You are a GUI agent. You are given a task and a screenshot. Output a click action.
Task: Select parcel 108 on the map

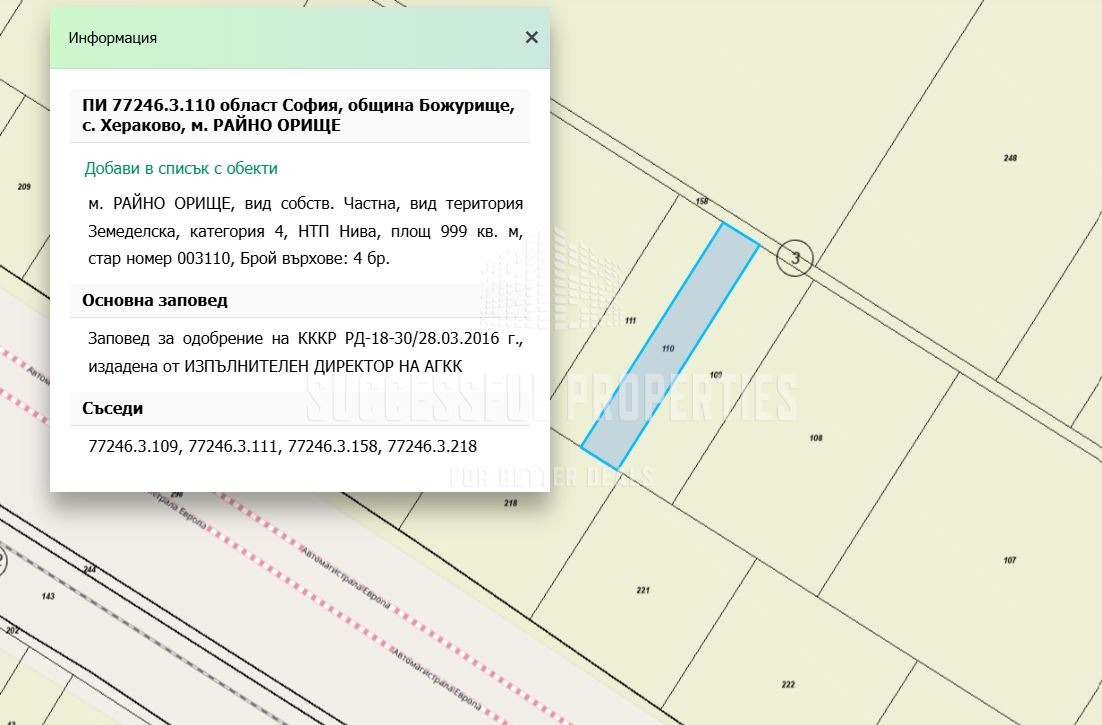(x=815, y=438)
